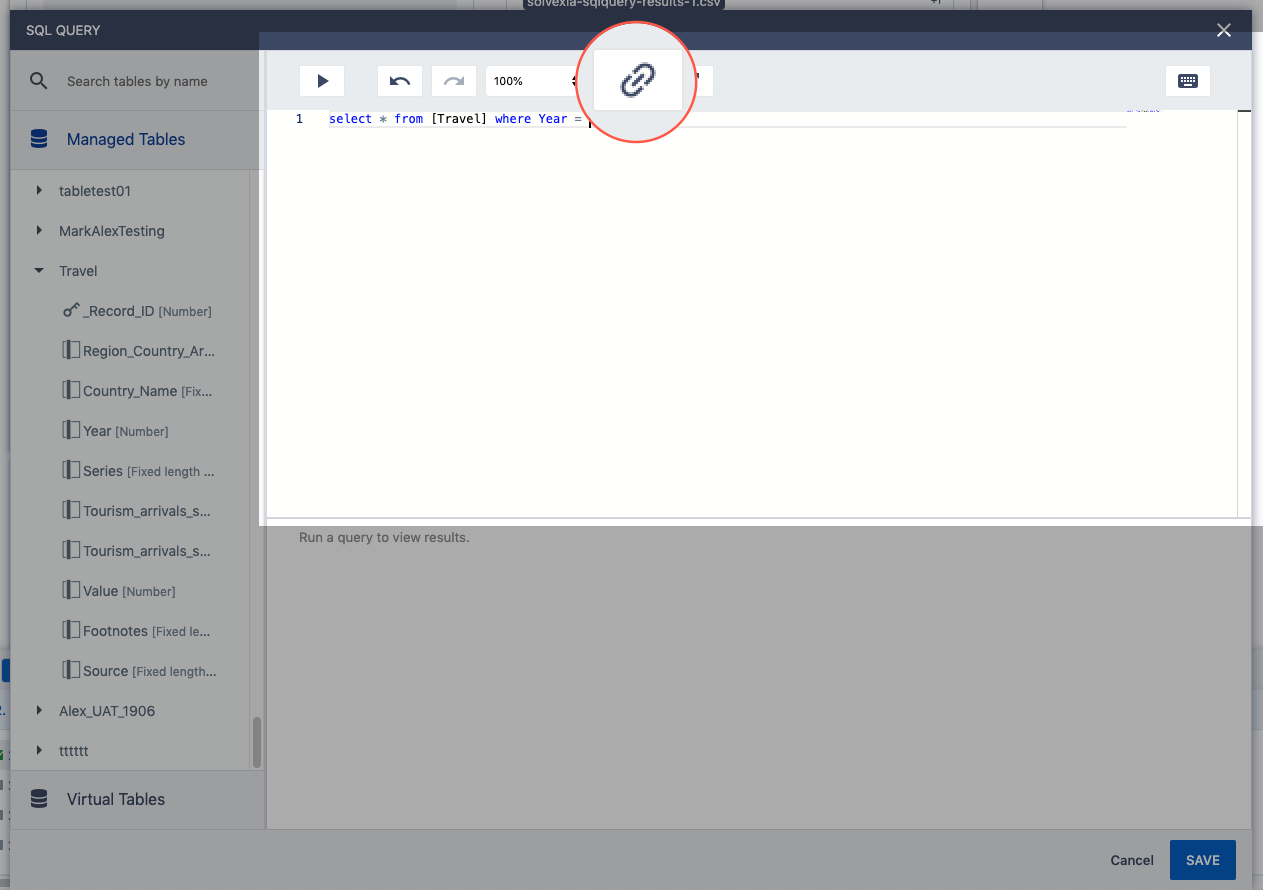This screenshot has height=890, width=1263.
Task: Click the redo arrow icon
Action: [x=454, y=81]
